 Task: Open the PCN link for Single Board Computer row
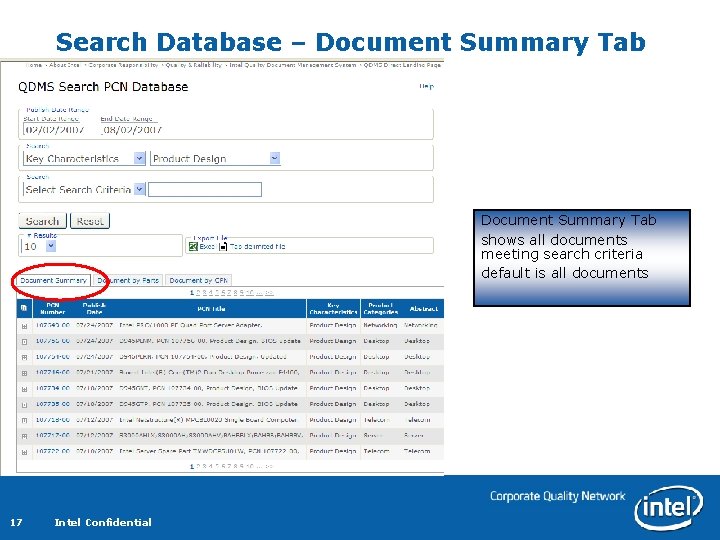coord(53,420)
